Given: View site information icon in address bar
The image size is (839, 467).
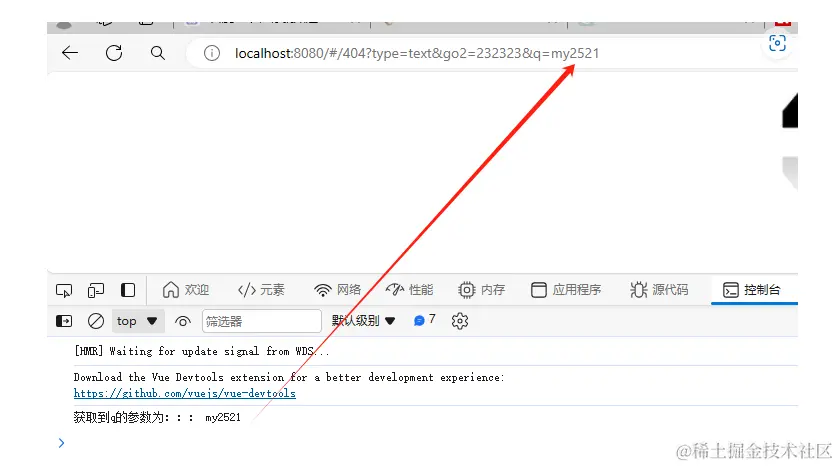Looking at the screenshot, I should coord(212,53).
